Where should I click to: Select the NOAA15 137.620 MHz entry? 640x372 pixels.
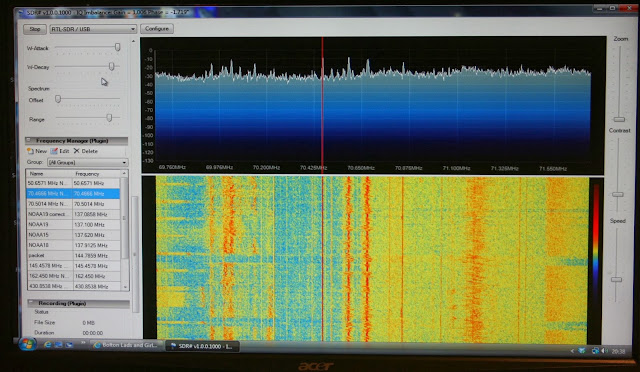point(73,235)
